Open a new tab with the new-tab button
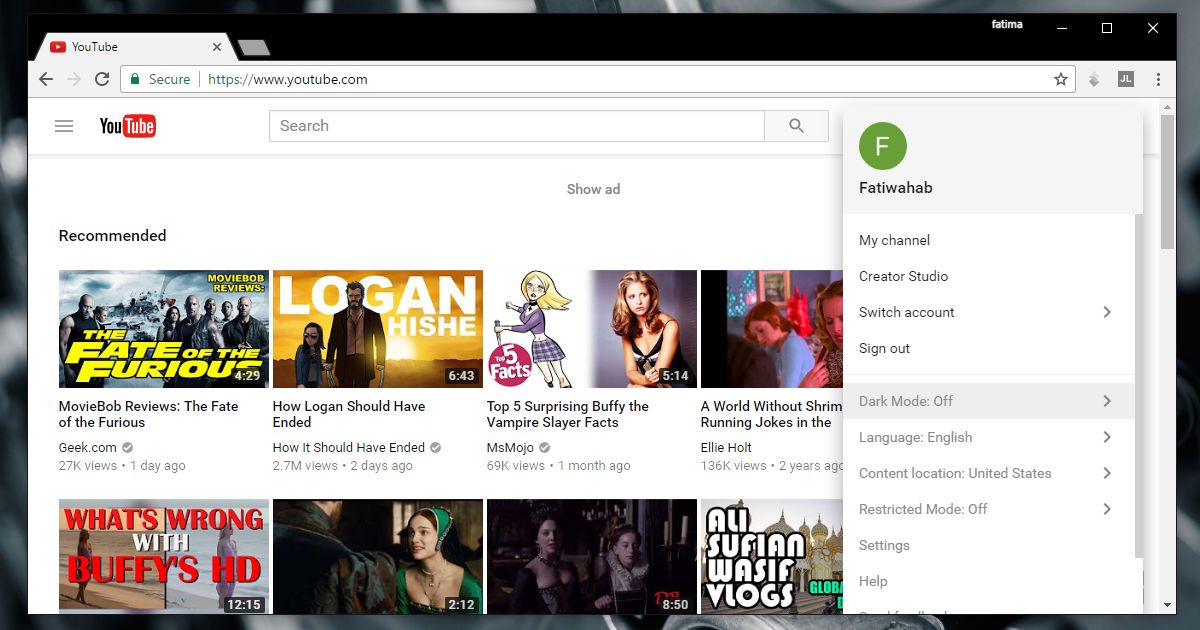 pos(254,48)
